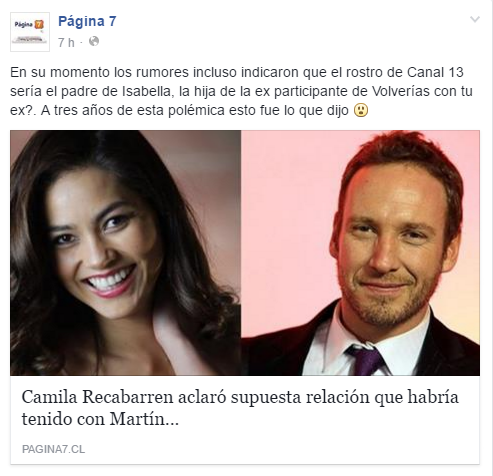The width and height of the screenshot is (493, 476).
Task: Open the Página 7 page name link
Action: 87,21
